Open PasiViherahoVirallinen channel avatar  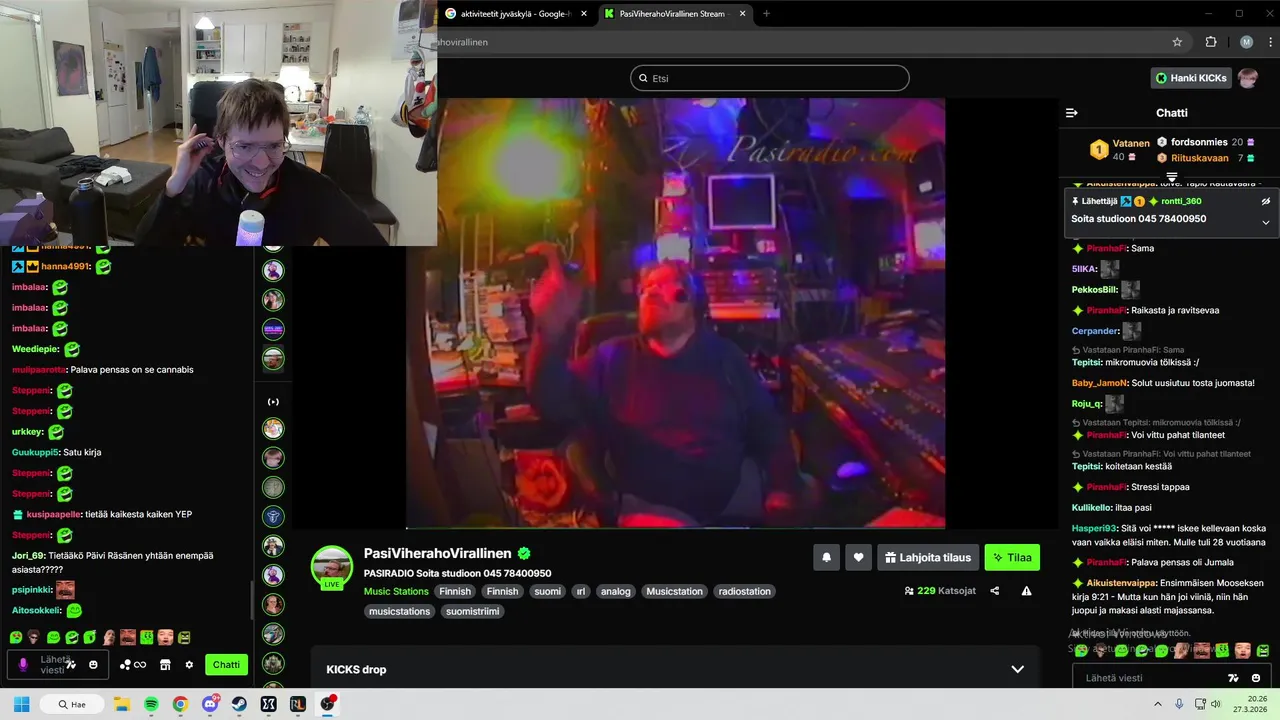331,566
